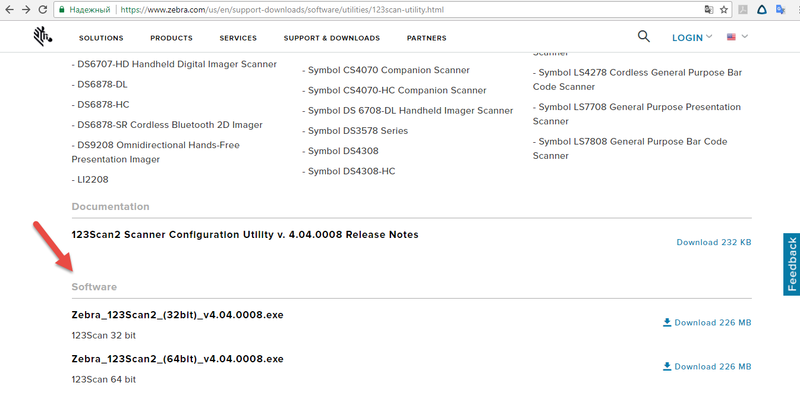Expand the LOGIN dropdown
The height and width of the screenshot is (395, 800).
click(x=692, y=38)
